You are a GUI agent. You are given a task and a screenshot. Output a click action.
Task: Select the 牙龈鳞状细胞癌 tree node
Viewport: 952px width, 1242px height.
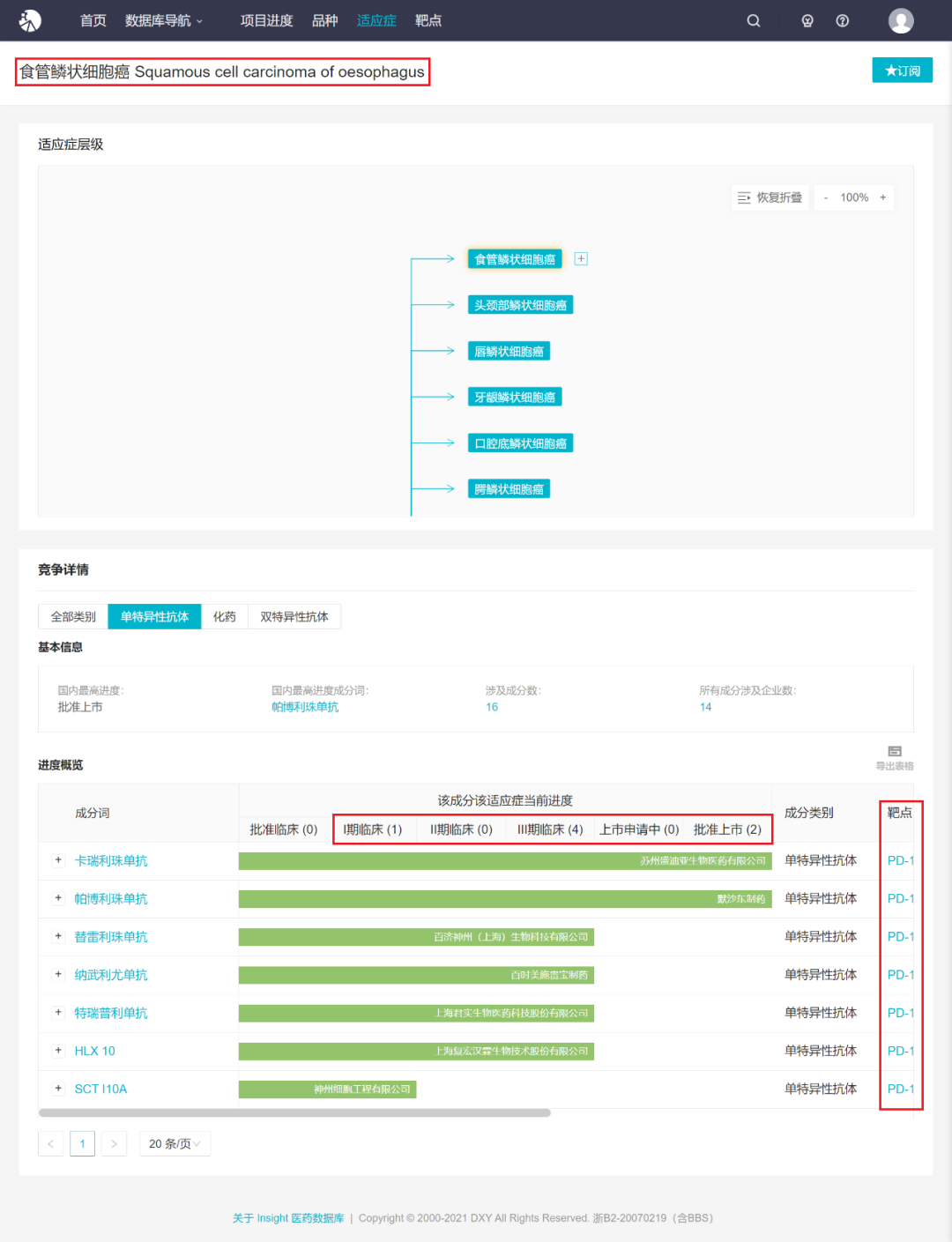[x=515, y=397]
